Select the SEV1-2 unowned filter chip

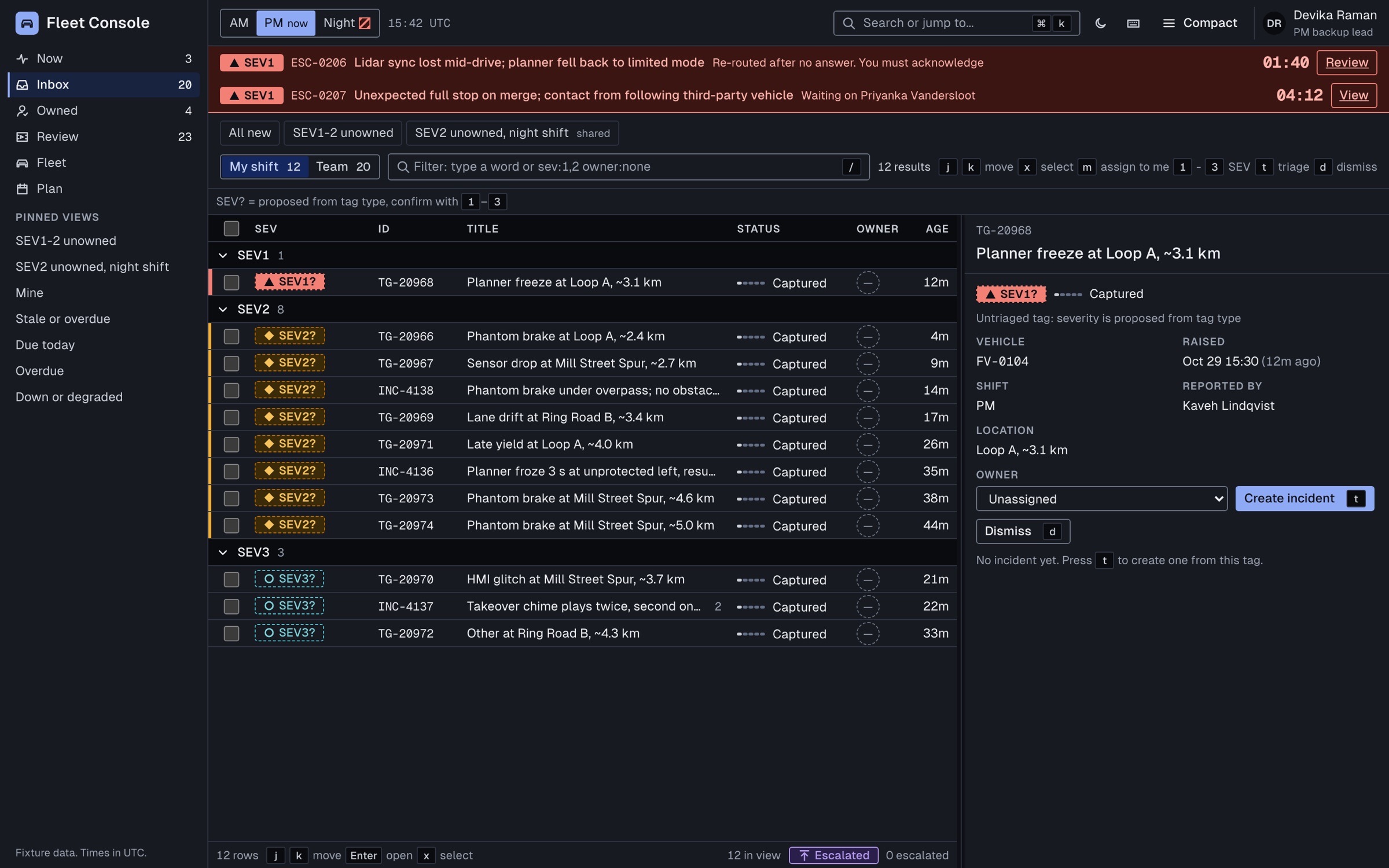[x=343, y=133]
